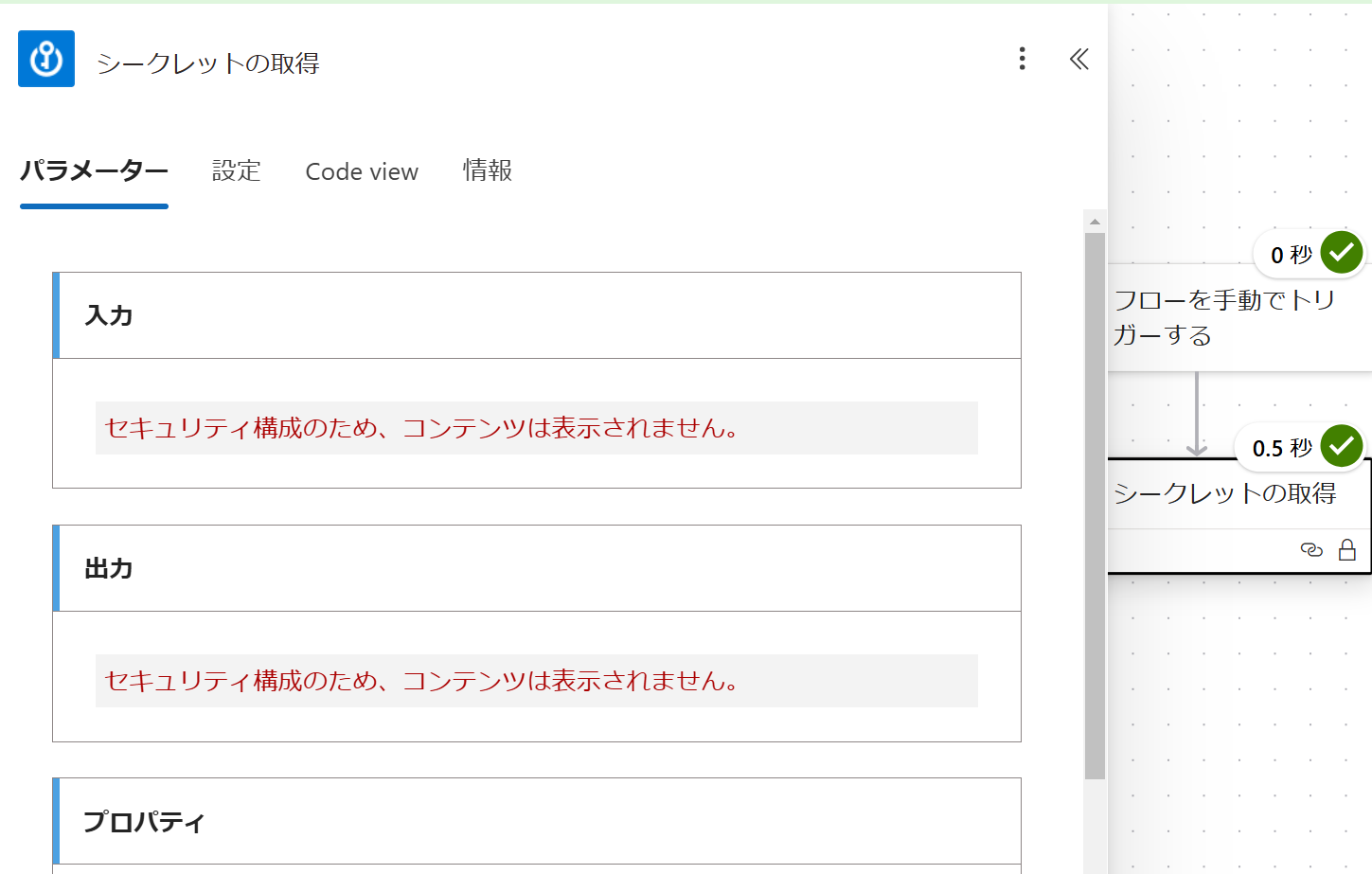Click the Key Vault connector icon
Image resolution: width=1372 pixels, height=874 pixels.
[46, 59]
